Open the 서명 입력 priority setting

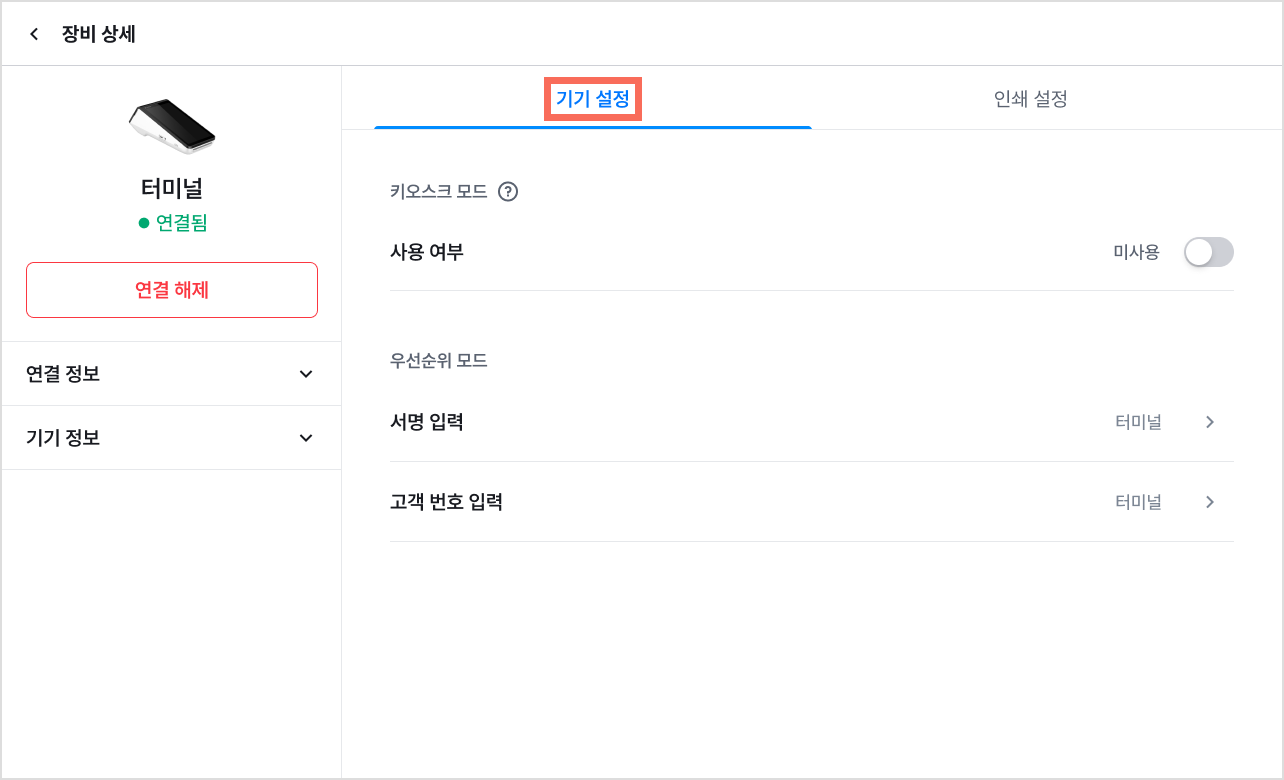pos(812,422)
